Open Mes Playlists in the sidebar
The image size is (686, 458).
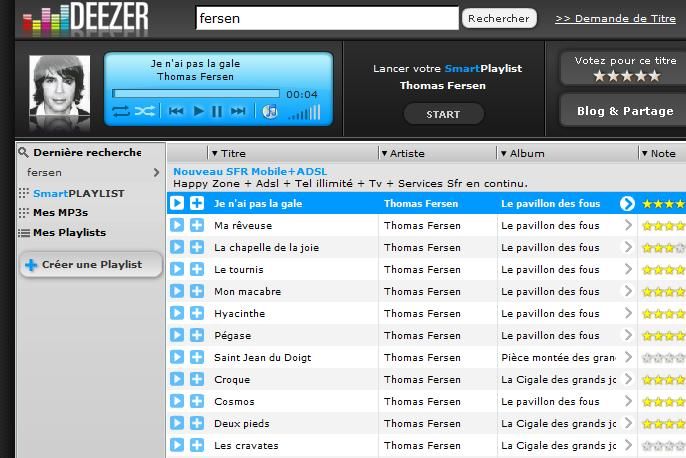tap(70, 232)
